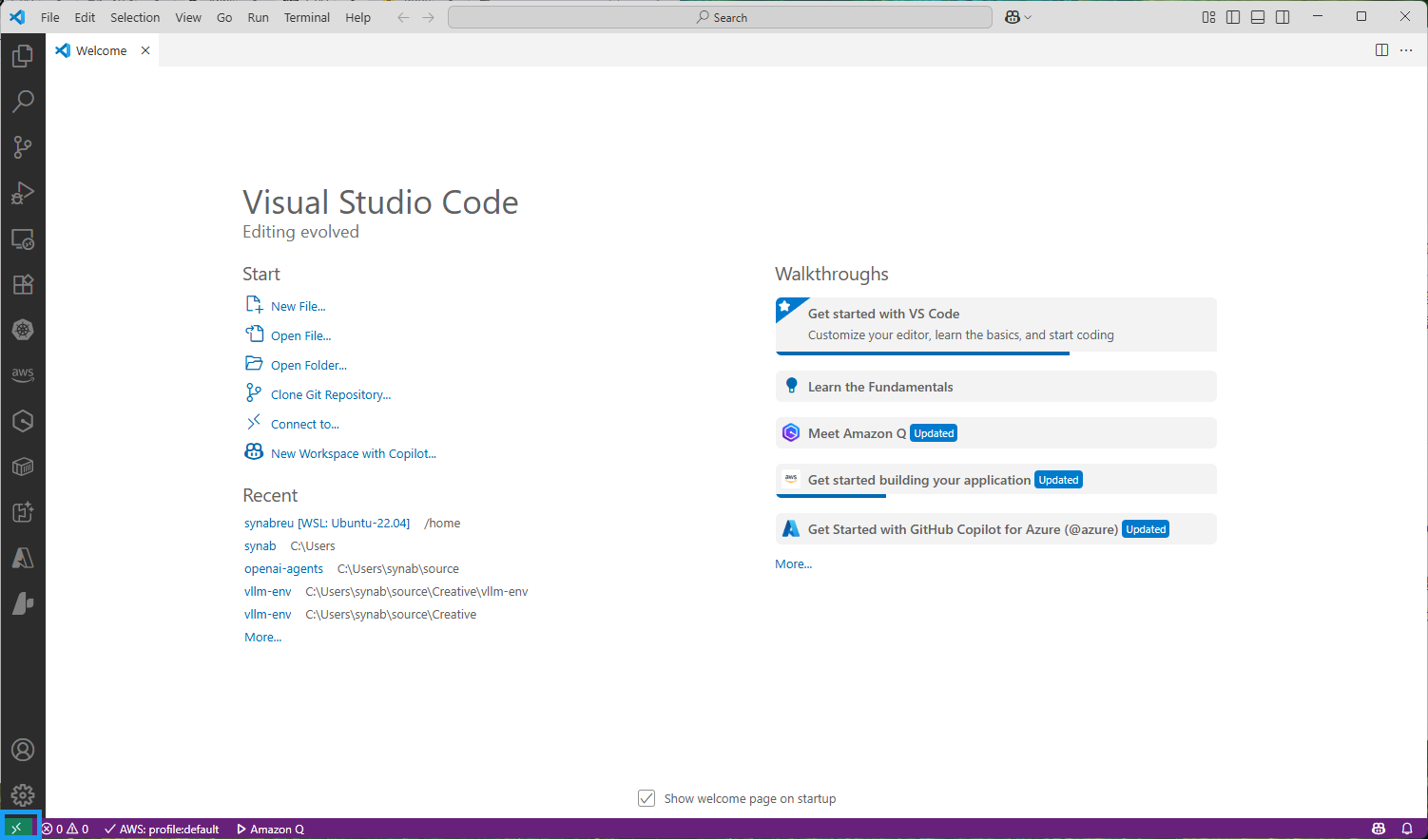The width and height of the screenshot is (1428, 840).
Task: Open recent openai-agents folder
Action: point(283,569)
